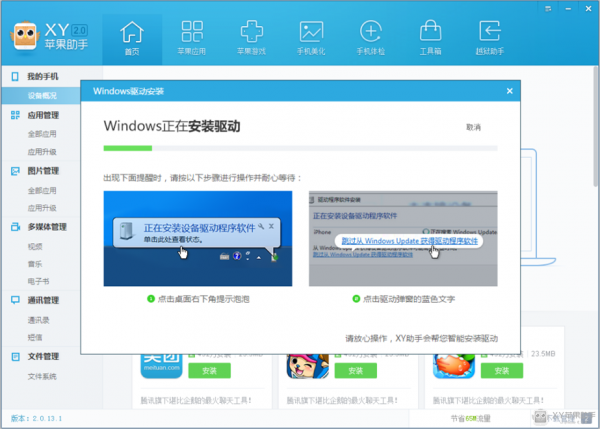Click the 美团 app icon

point(161,366)
